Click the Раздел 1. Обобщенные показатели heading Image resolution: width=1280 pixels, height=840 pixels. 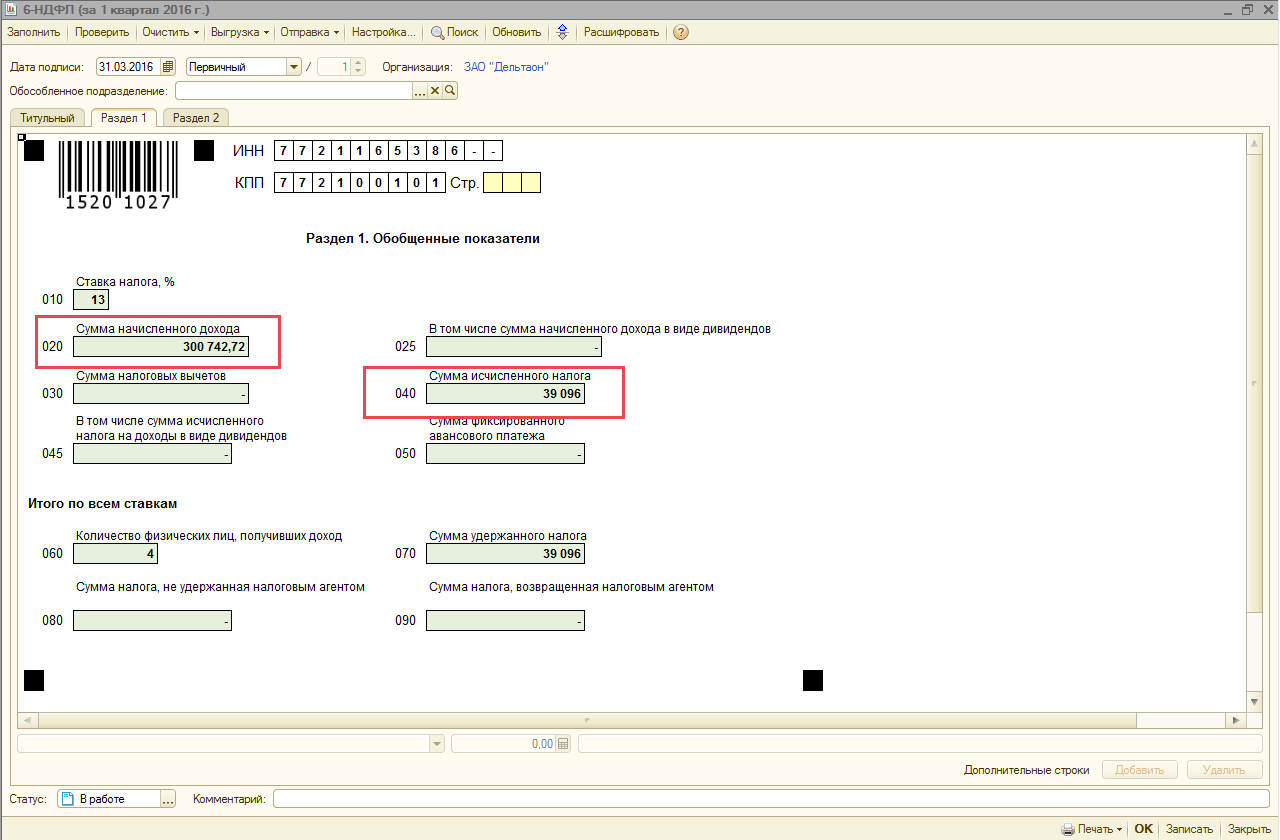coord(423,239)
